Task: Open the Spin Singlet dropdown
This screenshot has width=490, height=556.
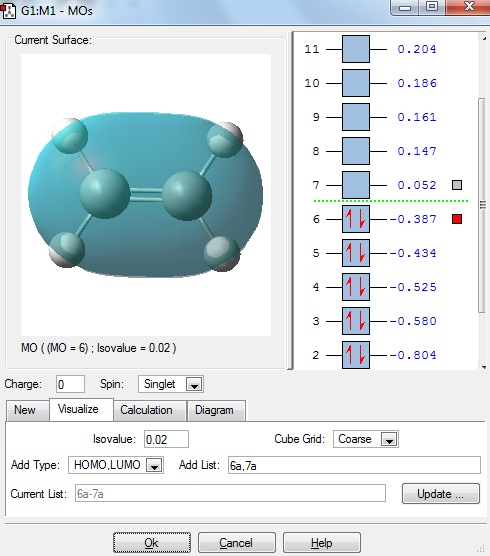Action: point(194,384)
